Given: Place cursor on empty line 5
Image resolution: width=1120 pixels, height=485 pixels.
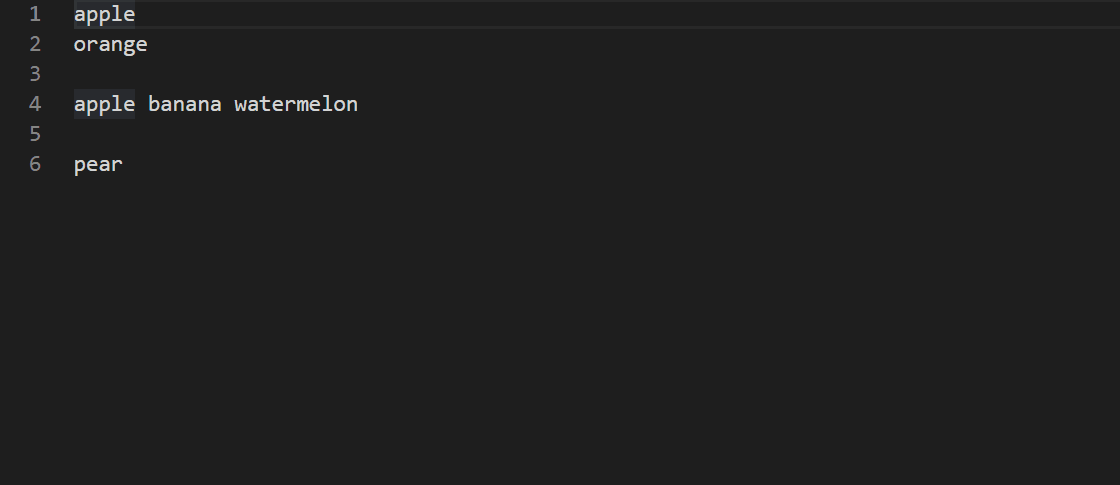Looking at the screenshot, I should [x=300, y=134].
